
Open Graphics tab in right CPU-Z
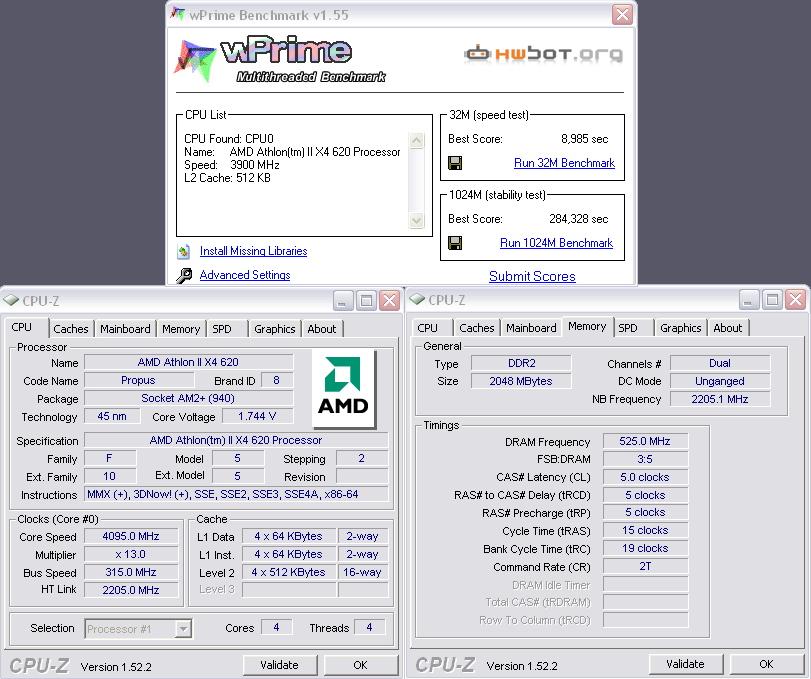tap(681, 328)
